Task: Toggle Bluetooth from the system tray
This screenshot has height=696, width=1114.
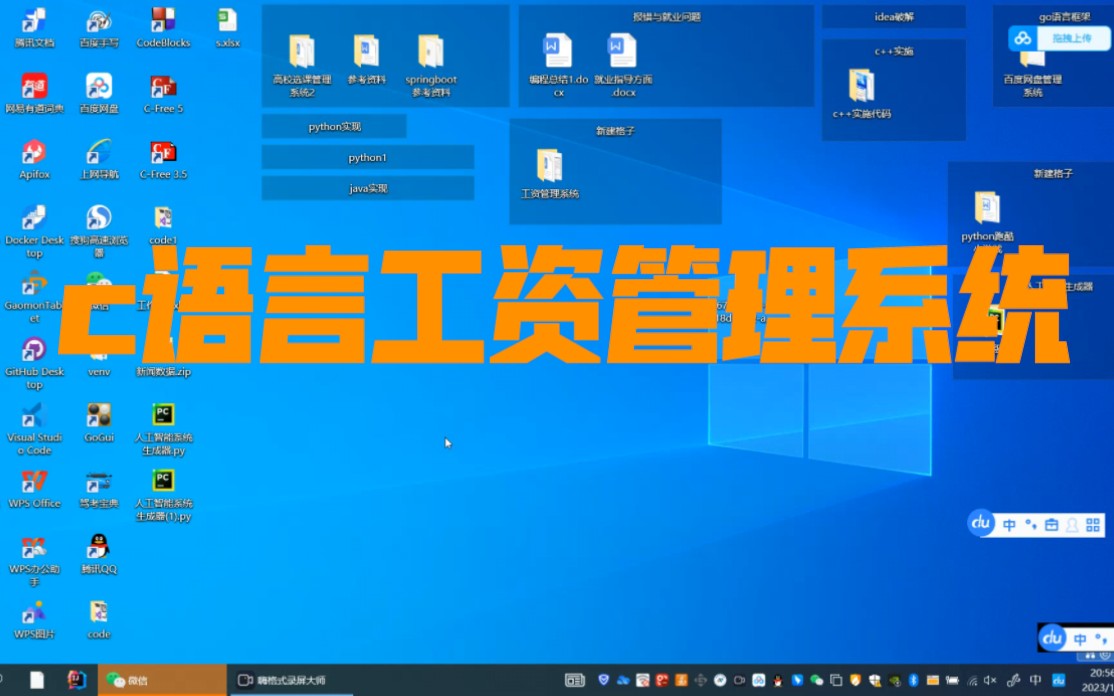Action: [x=913, y=681]
